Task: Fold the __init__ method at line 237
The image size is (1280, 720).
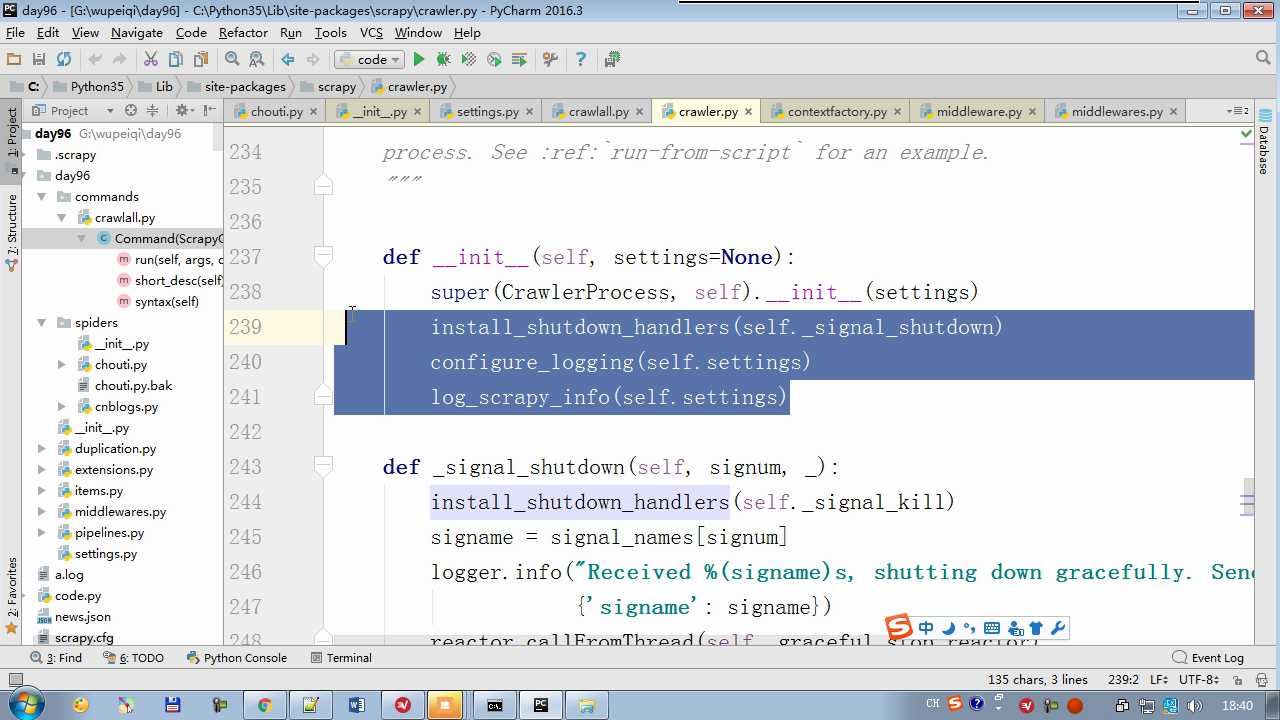Action: coord(323,257)
